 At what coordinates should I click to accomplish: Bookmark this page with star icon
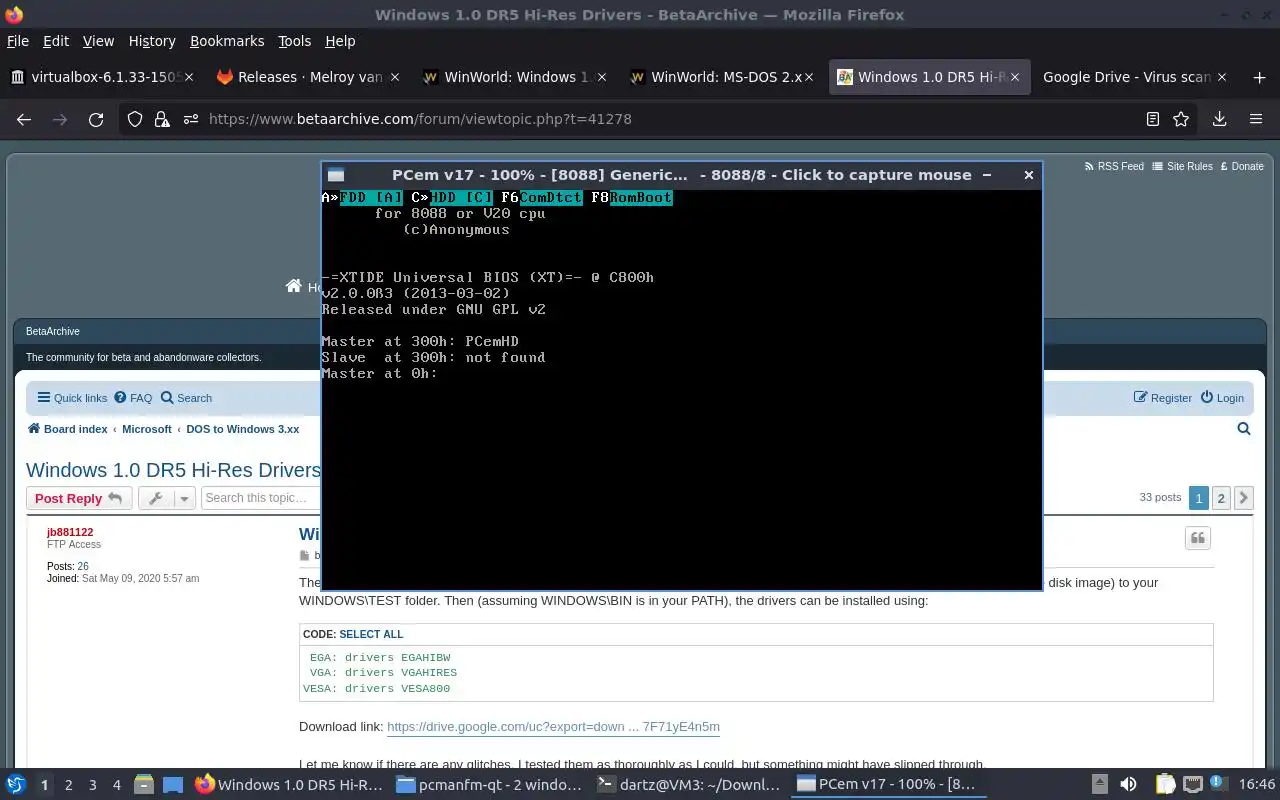(x=1181, y=119)
